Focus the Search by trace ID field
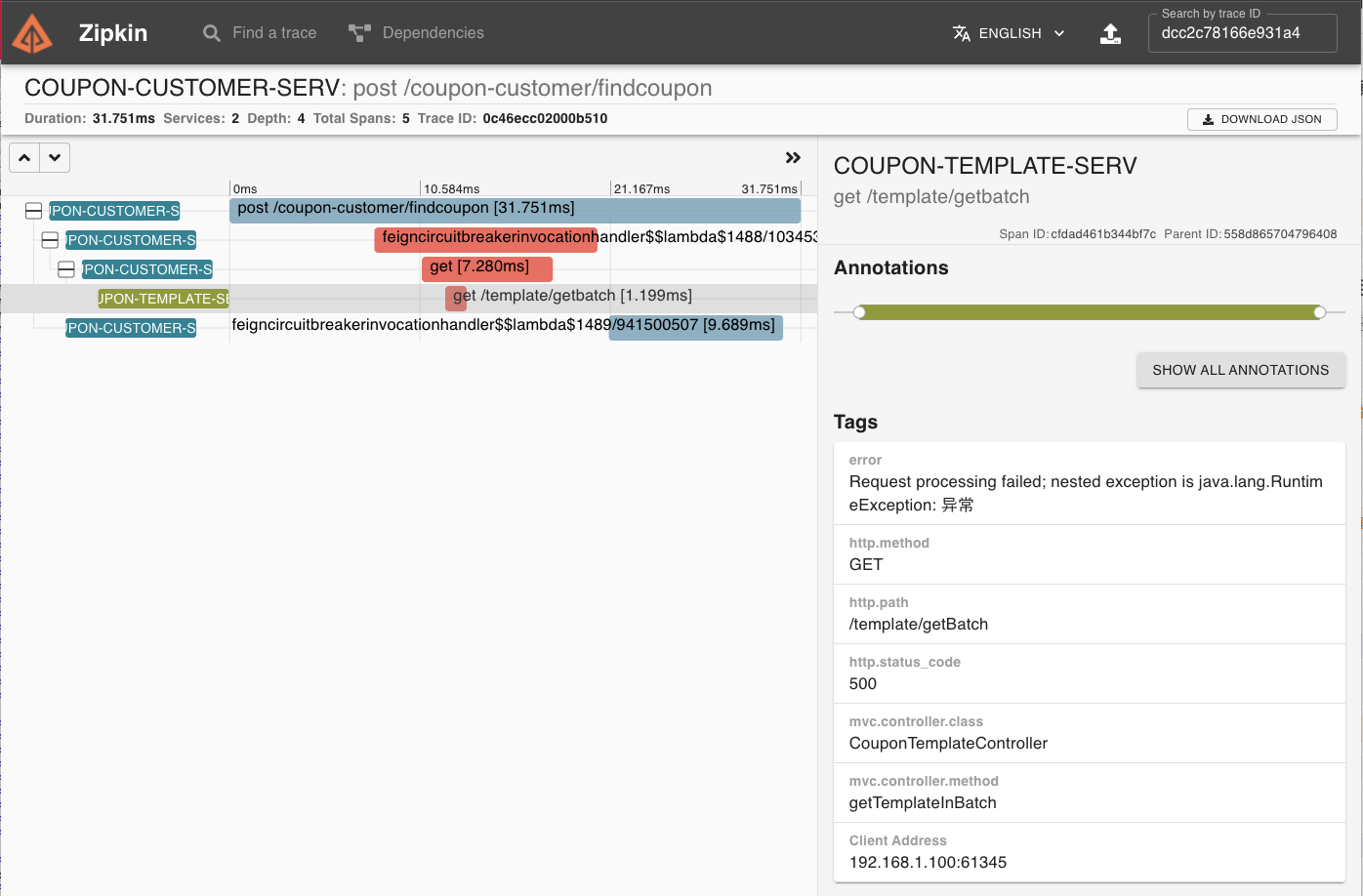The image size is (1363, 896). 1241,33
